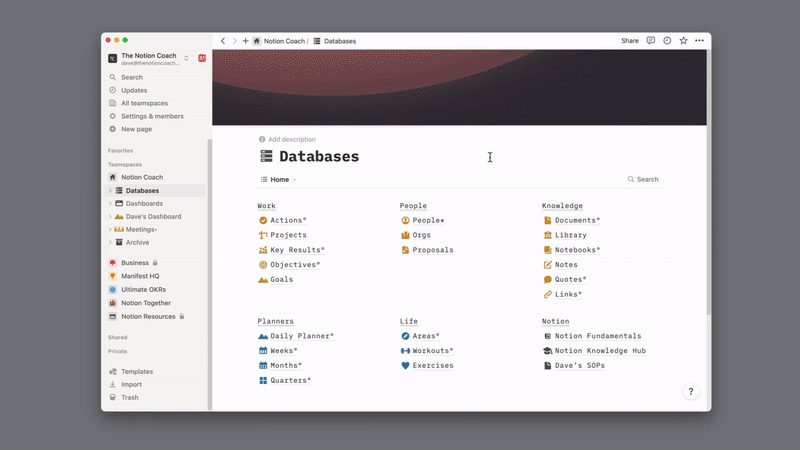
Task: Open the Notebooks database link
Action: (578, 250)
